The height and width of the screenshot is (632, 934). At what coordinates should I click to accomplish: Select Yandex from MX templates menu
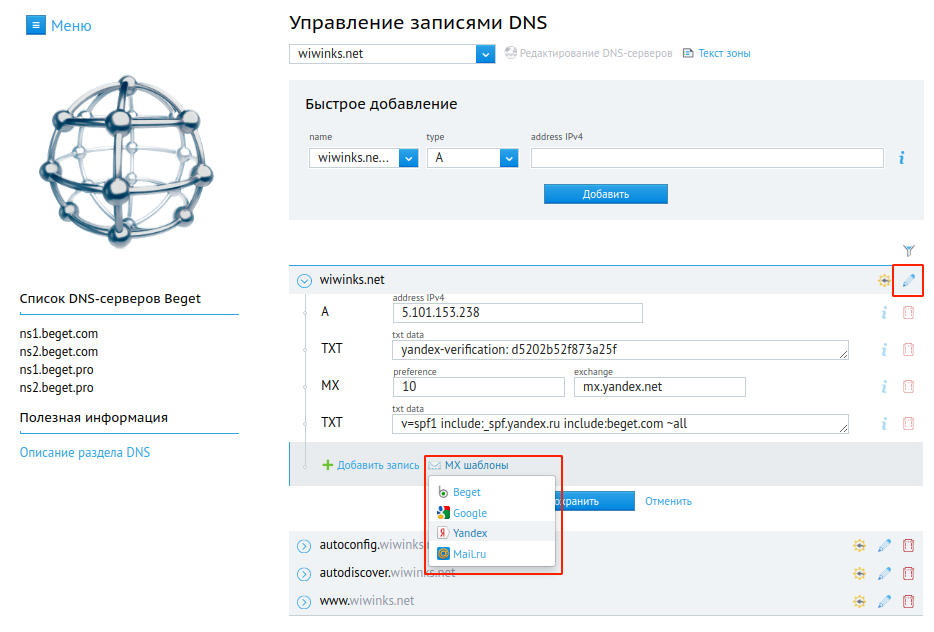[x=470, y=533]
